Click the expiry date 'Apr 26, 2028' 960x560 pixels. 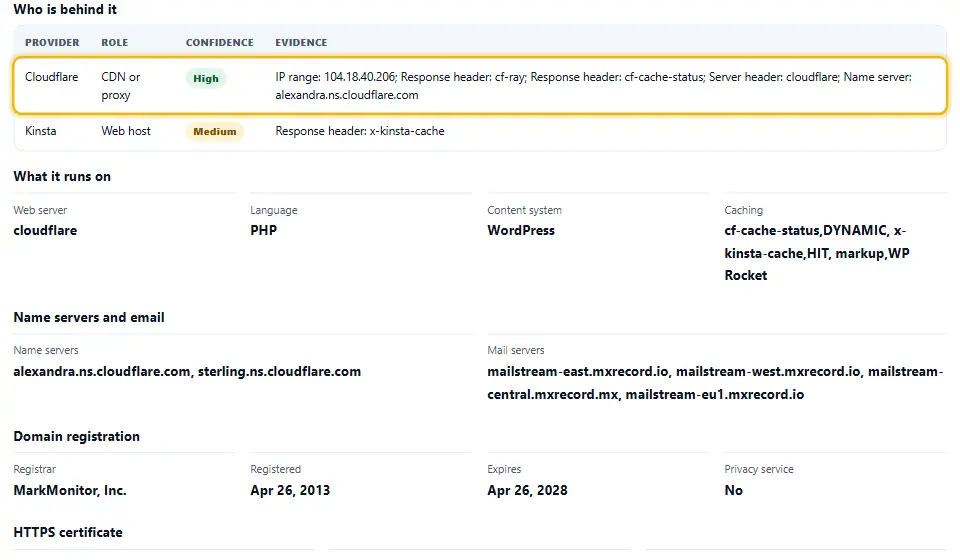pyautogui.click(x=527, y=490)
